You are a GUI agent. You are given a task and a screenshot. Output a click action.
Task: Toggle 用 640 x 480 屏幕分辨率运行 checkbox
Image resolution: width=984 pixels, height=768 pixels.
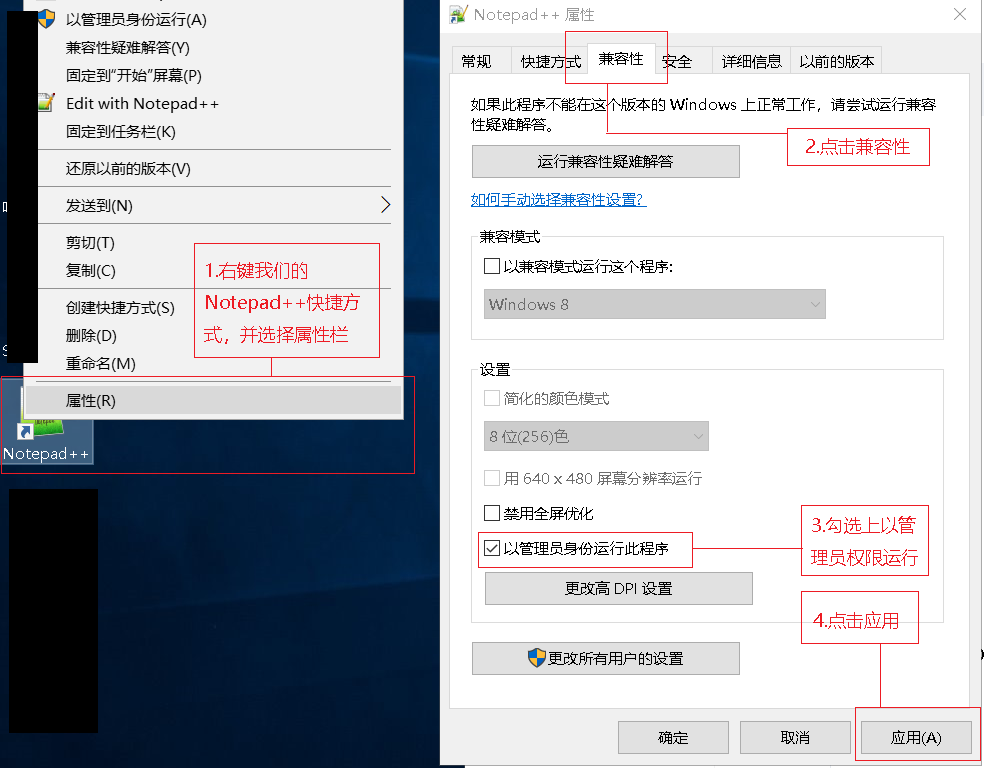coord(491,478)
